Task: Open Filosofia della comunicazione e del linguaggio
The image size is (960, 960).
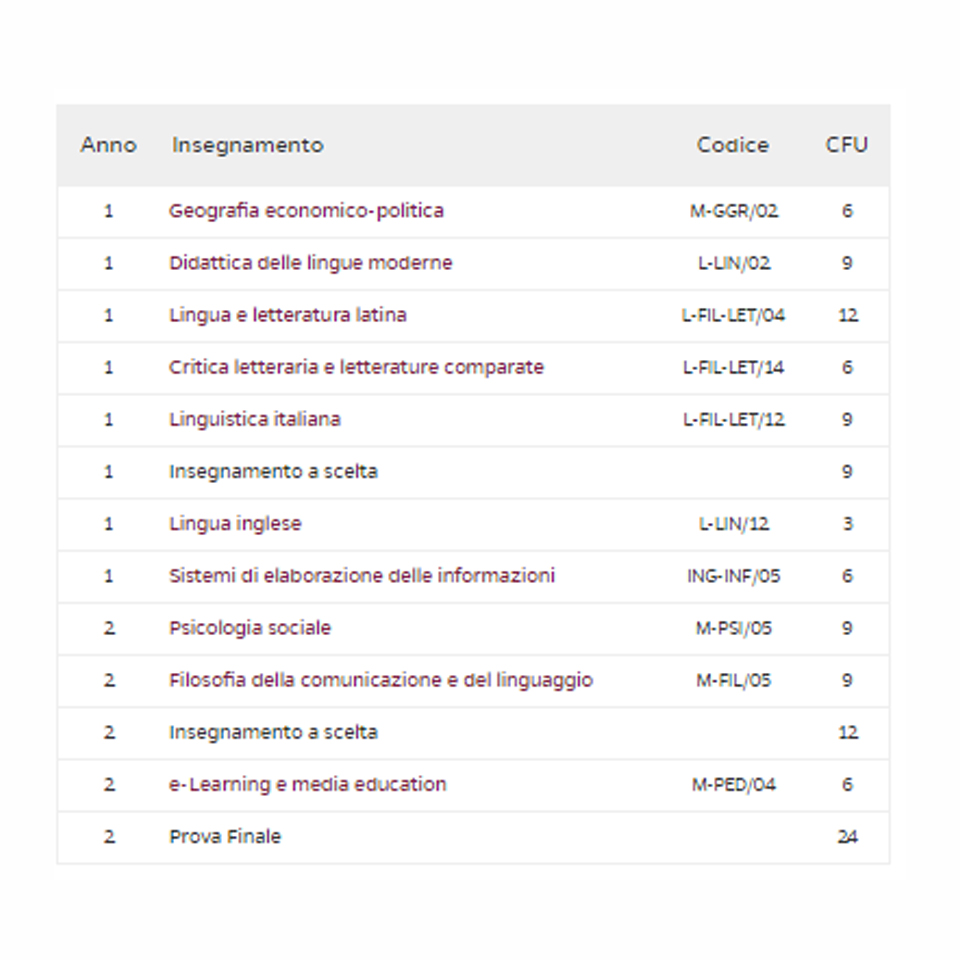Action: tap(381, 680)
